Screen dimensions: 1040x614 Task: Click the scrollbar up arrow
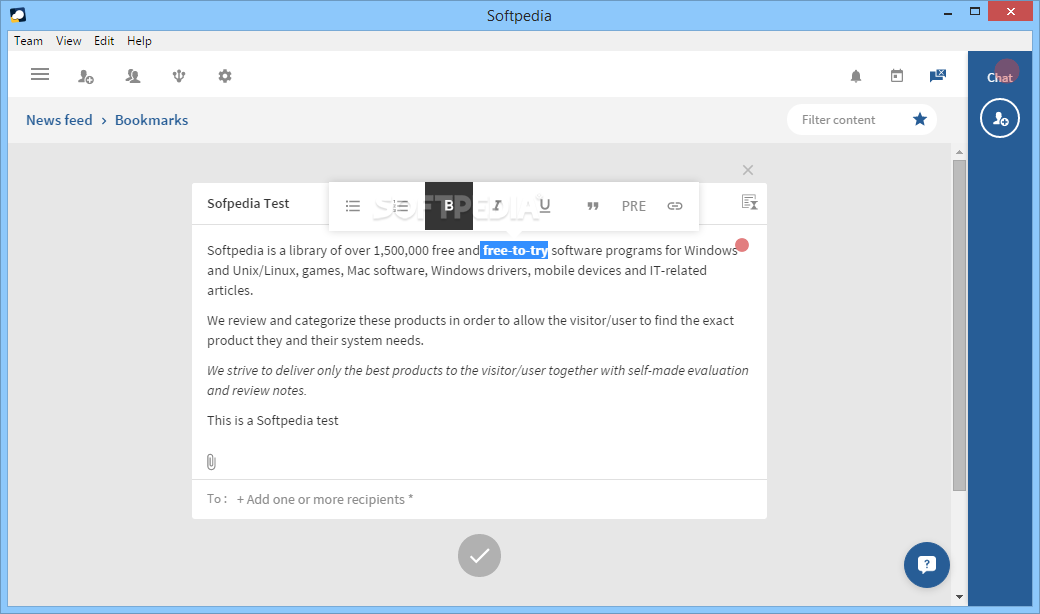click(x=959, y=152)
